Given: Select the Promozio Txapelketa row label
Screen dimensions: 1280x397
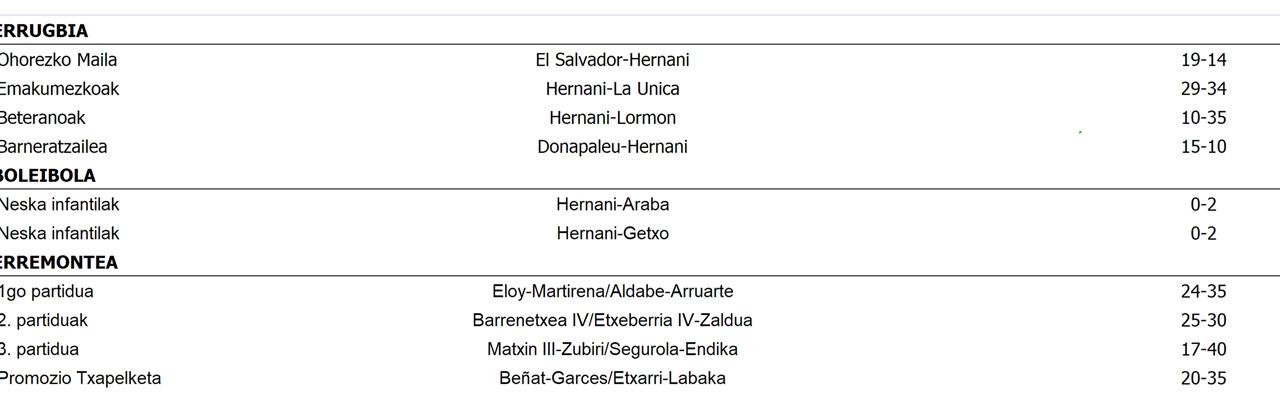Looking at the screenshot, I should tap(80, 379).
